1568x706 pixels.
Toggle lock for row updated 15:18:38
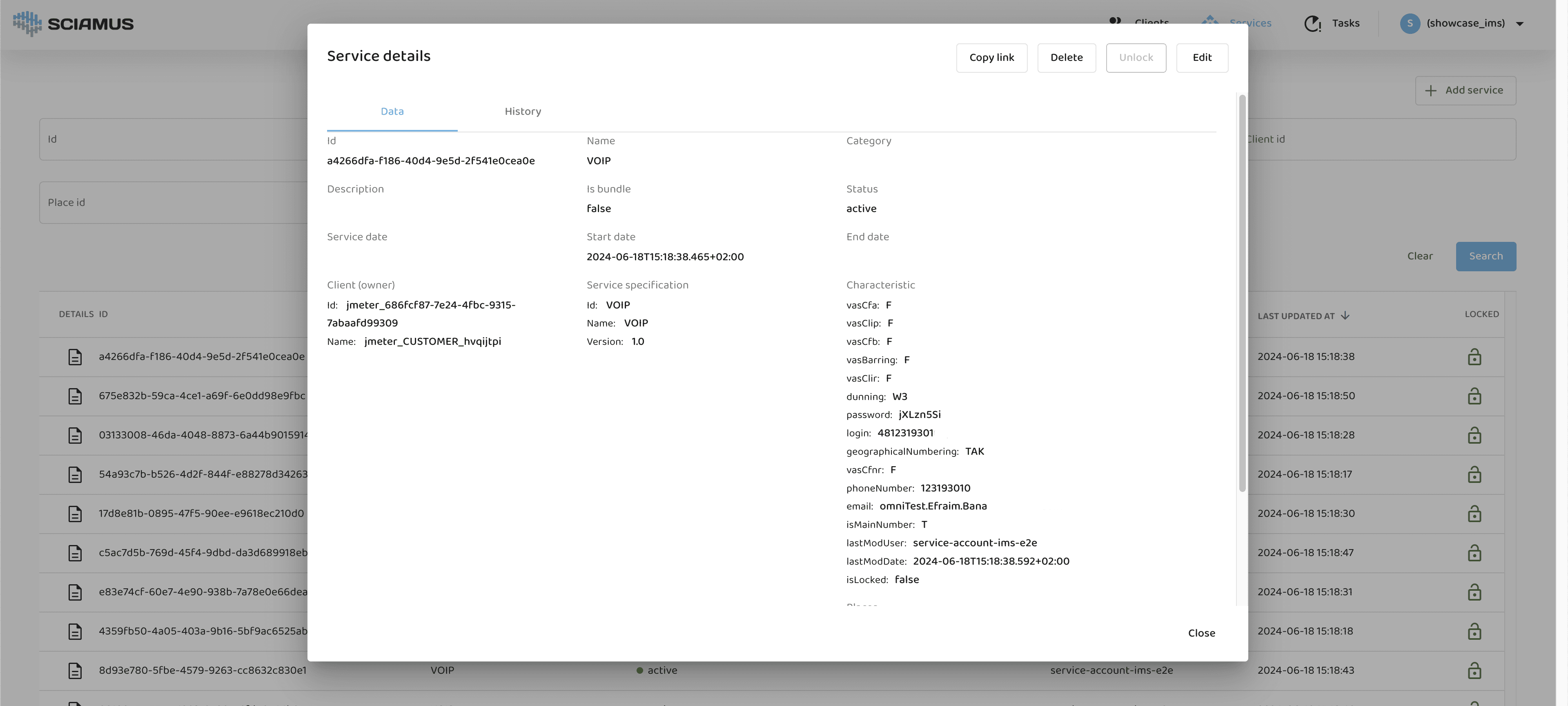pos(1474,357)
